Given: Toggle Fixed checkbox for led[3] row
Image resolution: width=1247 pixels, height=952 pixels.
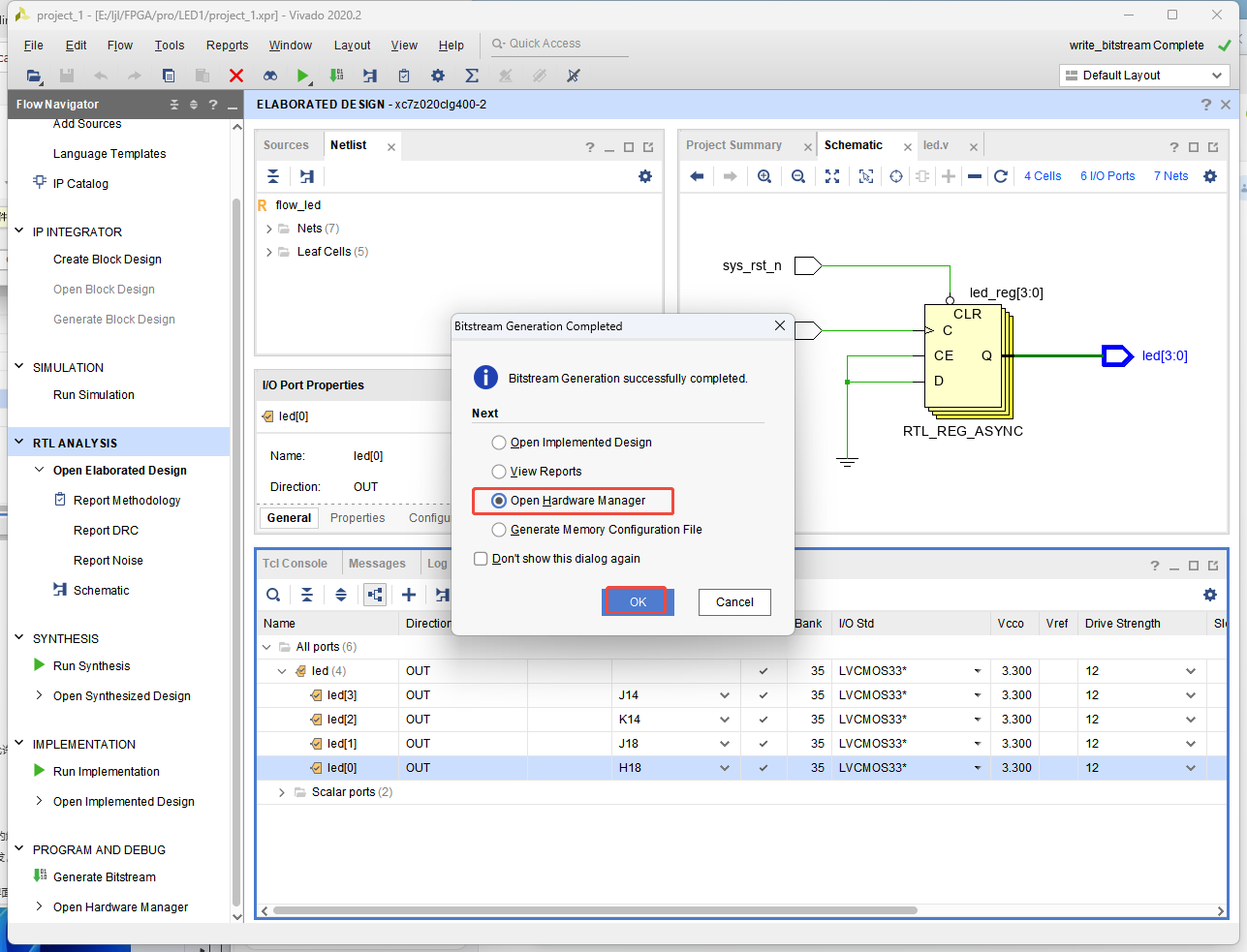Looking at the screenshot, I should (x=764, y=695).
